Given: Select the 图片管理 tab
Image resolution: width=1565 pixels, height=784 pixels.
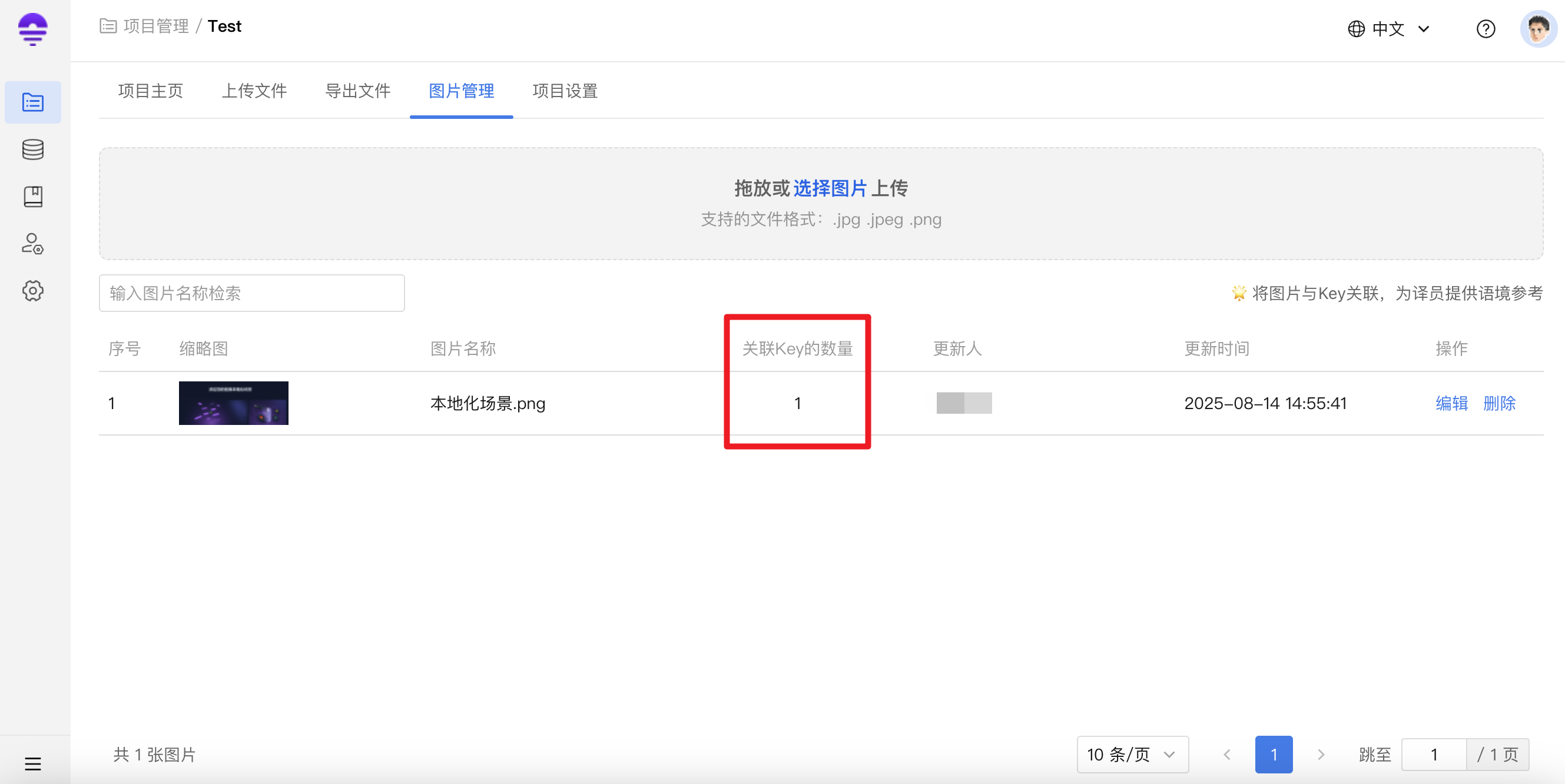Looking at the screenshot, I should click(x=461, y=91).
